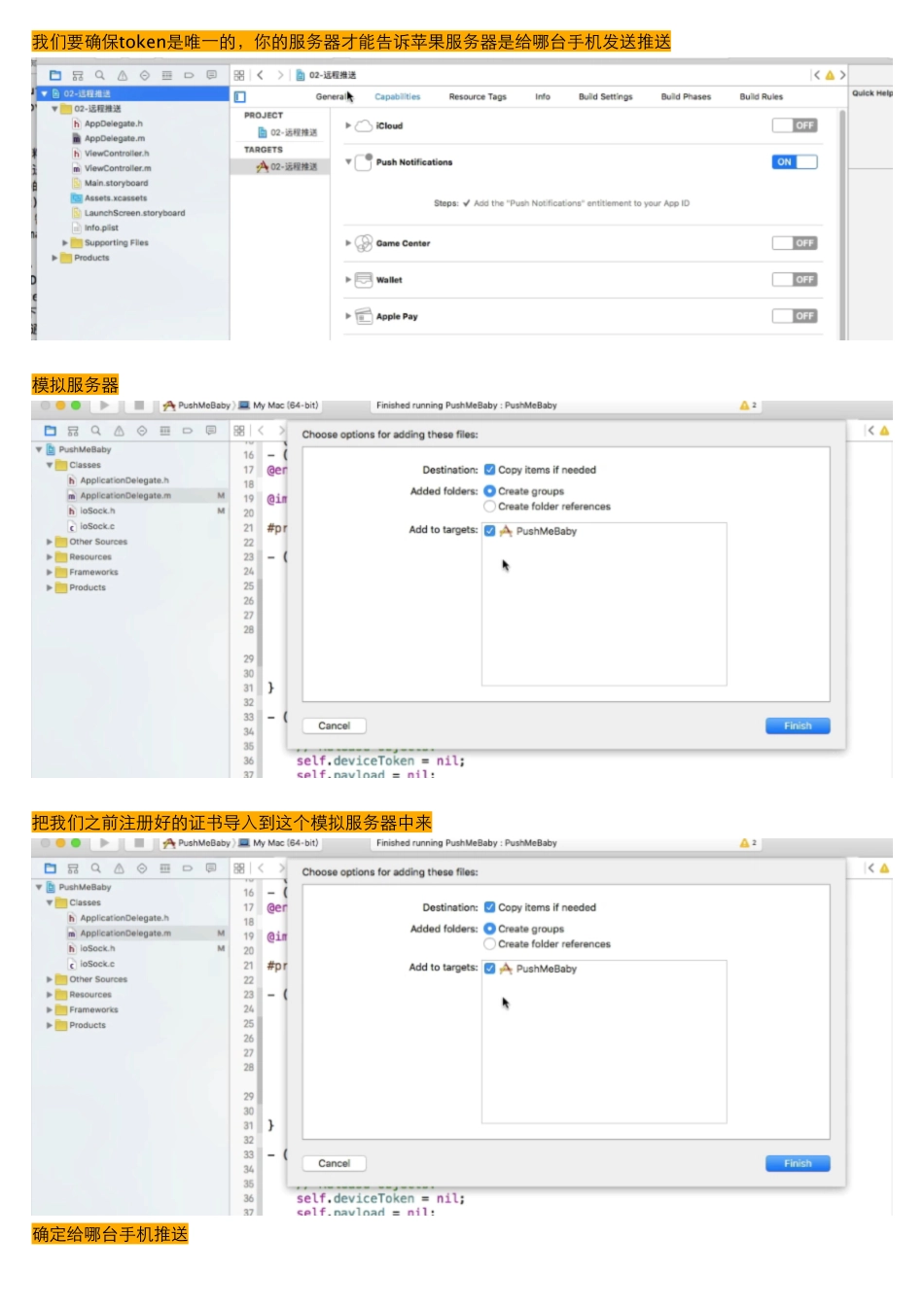Open Main.storyboard in the file navigator

click(116, 183)
